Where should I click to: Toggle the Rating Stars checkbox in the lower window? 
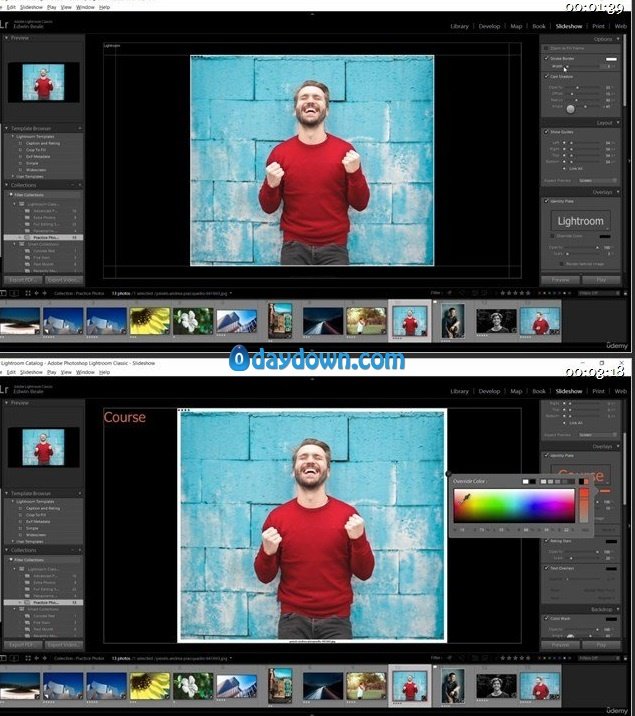click(x=546, y=541)
